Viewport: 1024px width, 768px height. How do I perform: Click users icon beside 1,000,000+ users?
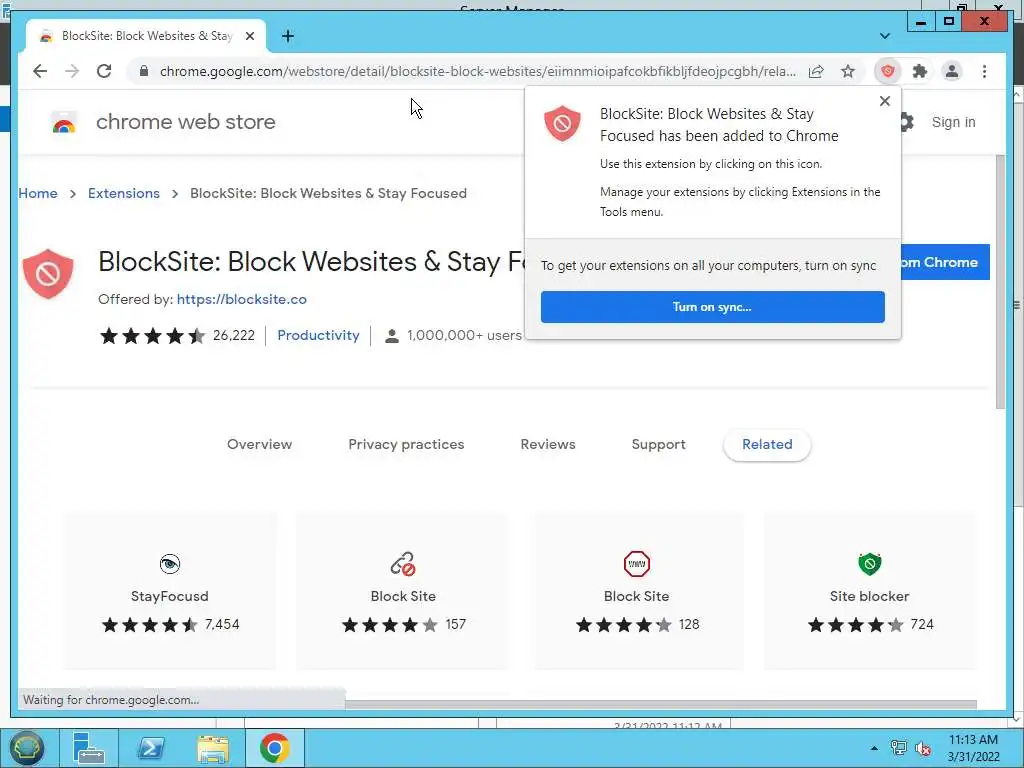pyautogui.click(x=392, y=336)
